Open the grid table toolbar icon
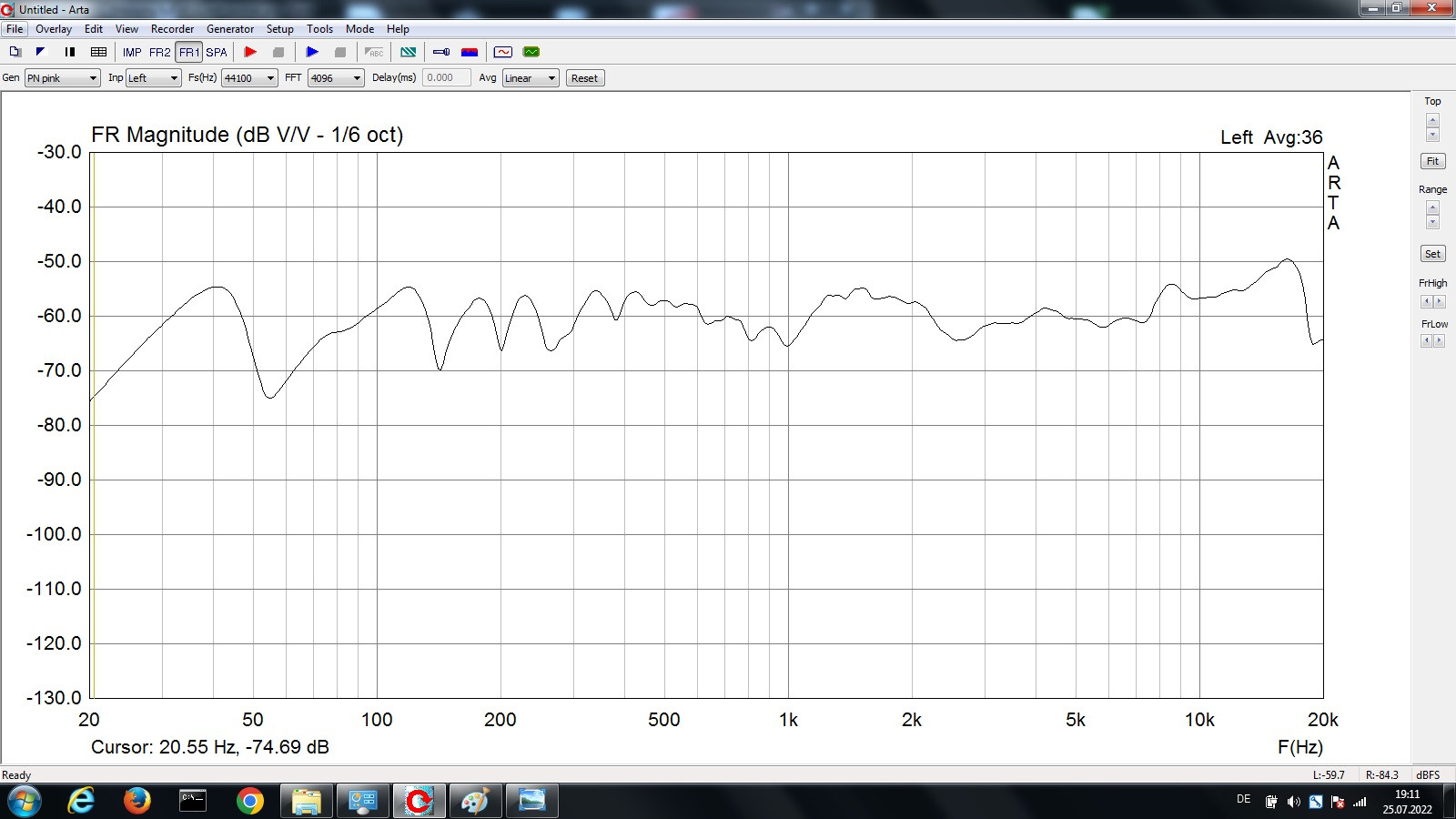Screen dimensions: 1456x819 click(99, 52)
